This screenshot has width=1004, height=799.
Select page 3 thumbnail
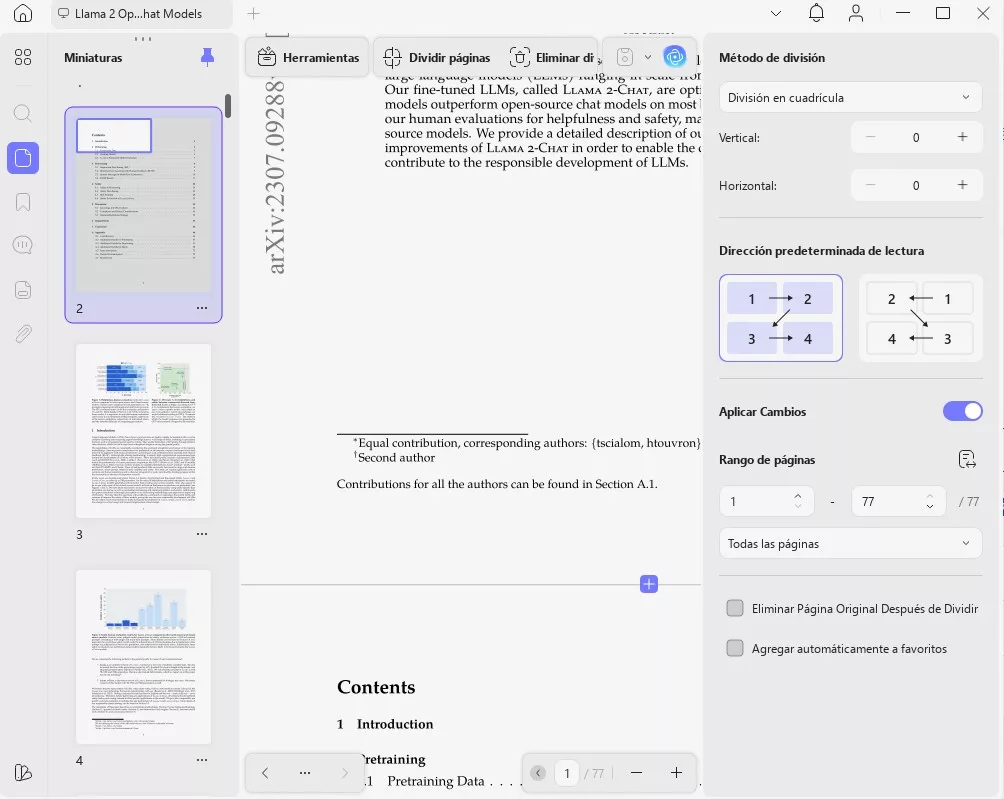pyautogui.click(x=143, y=431)
